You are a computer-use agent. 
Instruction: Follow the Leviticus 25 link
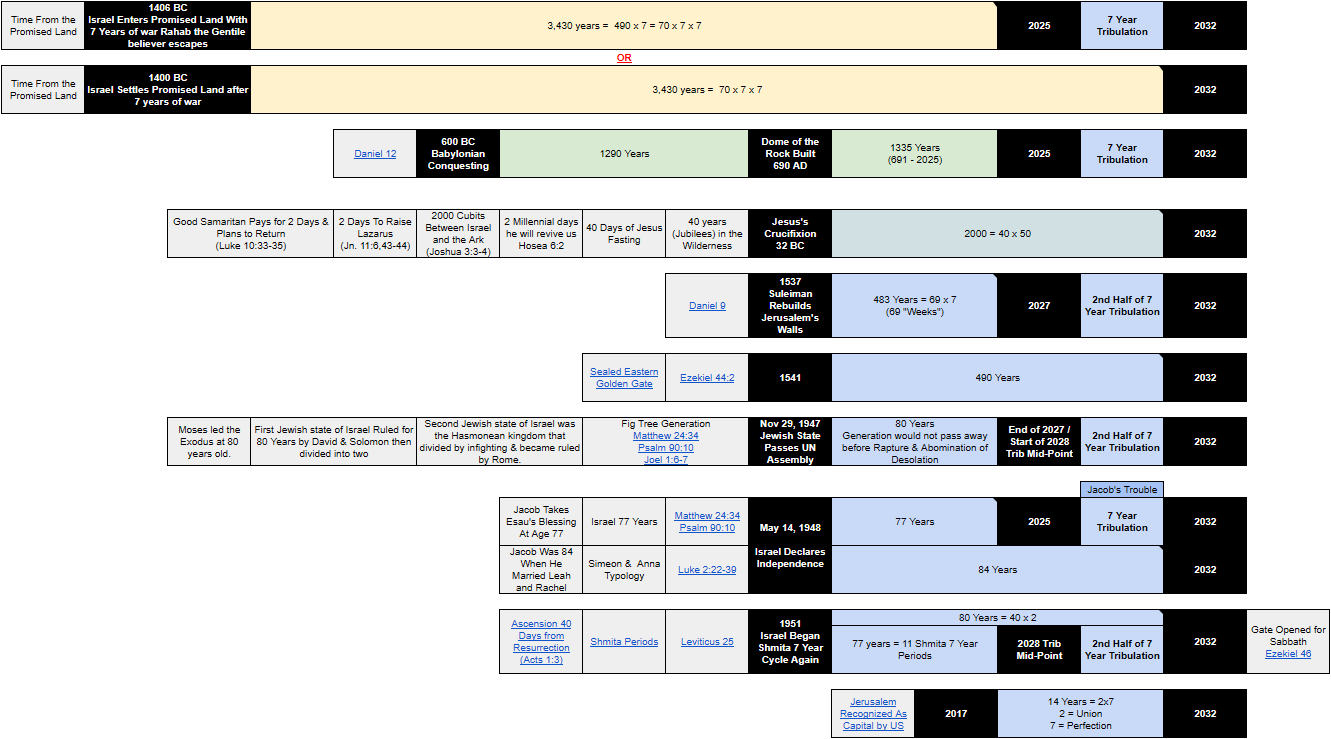(707, 642)
